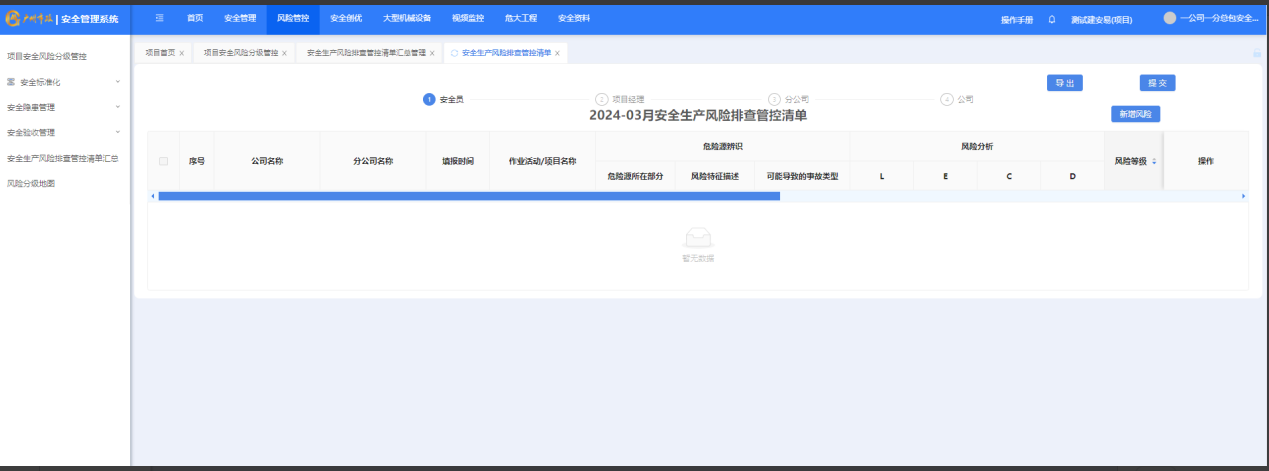The height and width of the screenshot is (471, 1269).
Task: Switch to the 大型机械设备 menu
Action: coord(406,18)
